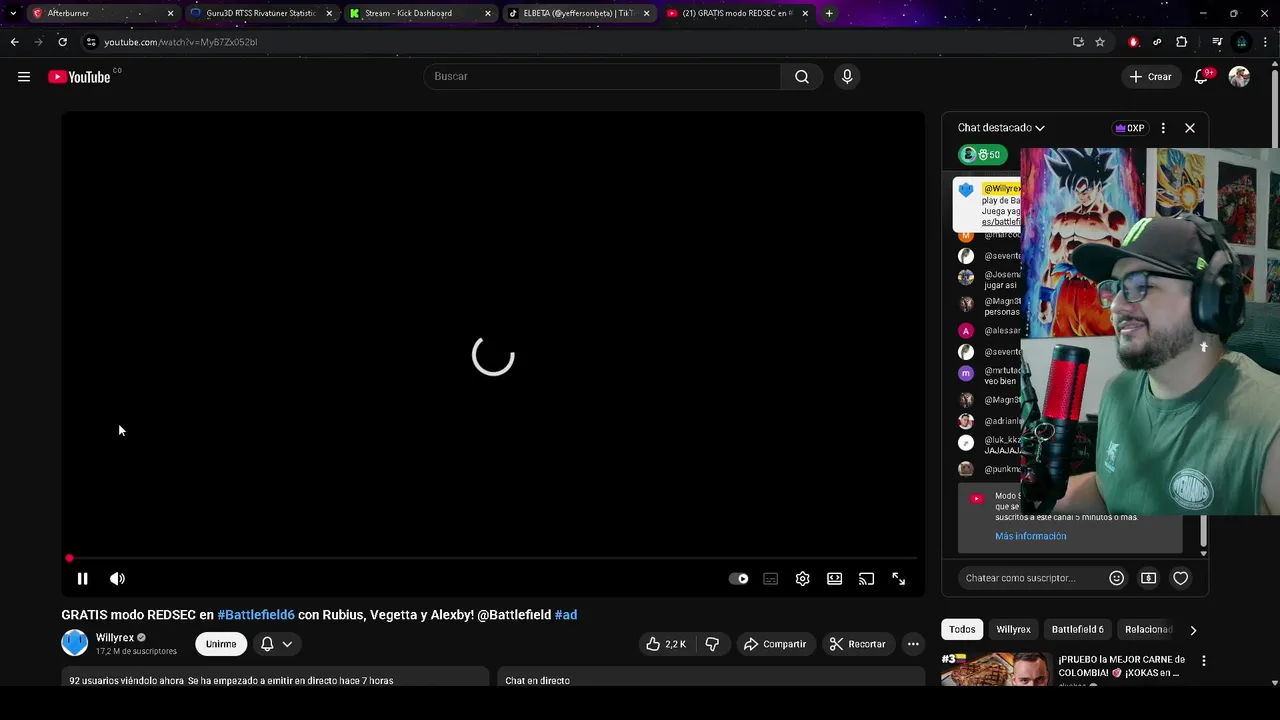Start voice search with the microphone
Screen dimensions: 1280x720
click(847, 77)
